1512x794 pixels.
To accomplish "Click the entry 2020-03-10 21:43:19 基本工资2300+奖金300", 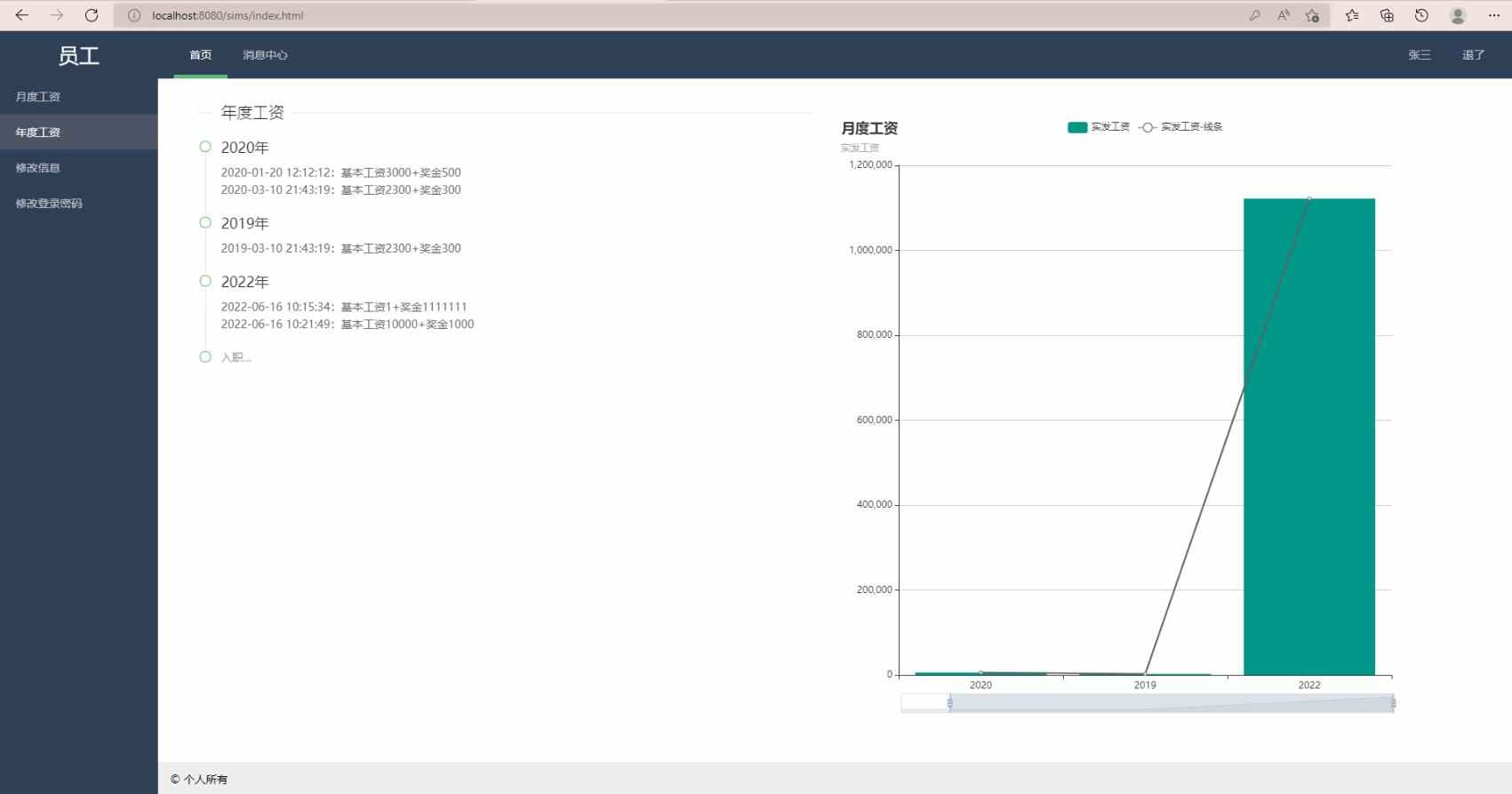I will tap(341, 189).
